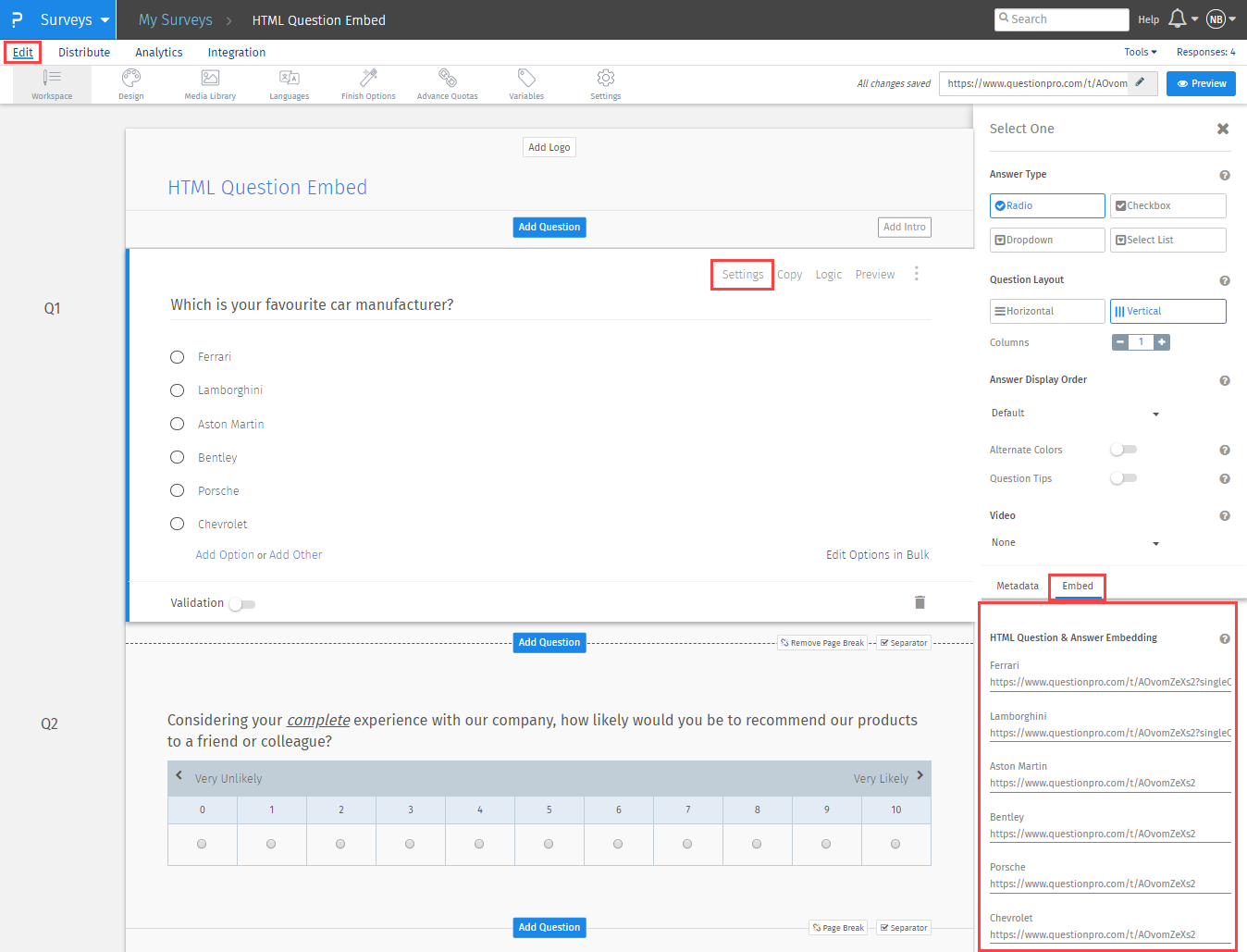The image size is (1247, 952).
Task: Switch to the Integration tab
Action: pyautogui.click(x=237, y=53)
